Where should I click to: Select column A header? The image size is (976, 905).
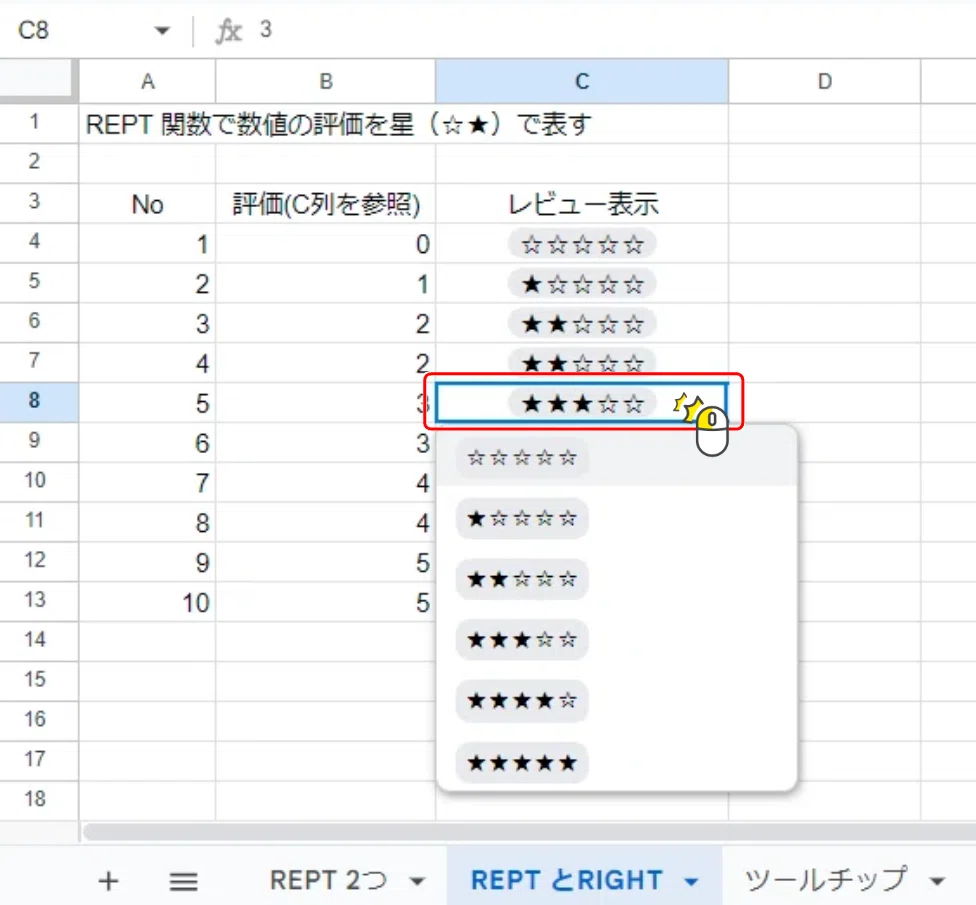click(148, 82)
